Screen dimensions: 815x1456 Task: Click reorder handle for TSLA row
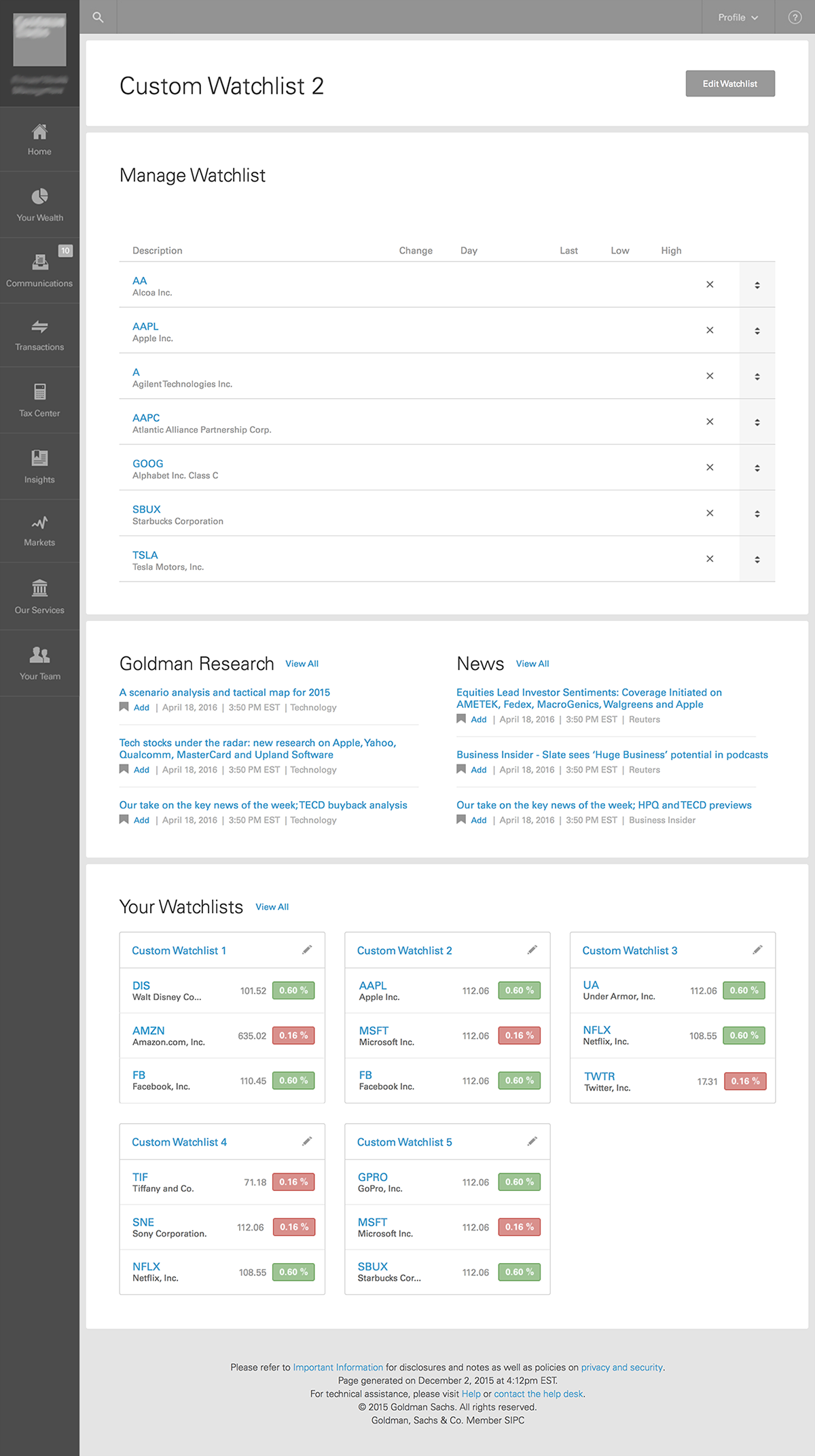coord(757,559)
